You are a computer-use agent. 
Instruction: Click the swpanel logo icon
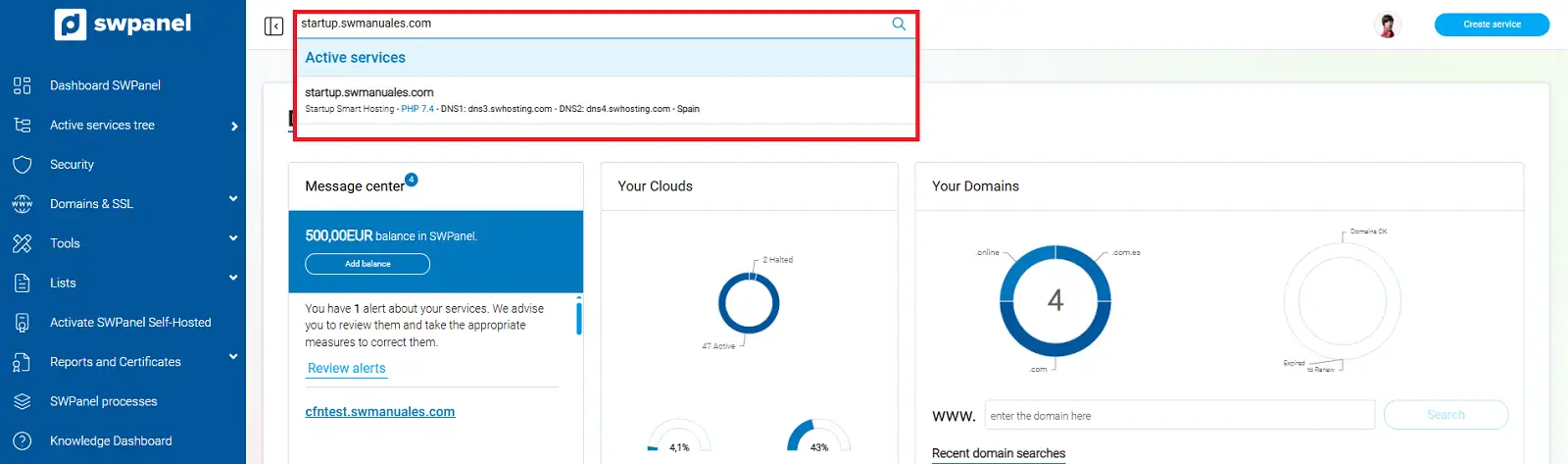point(71,25)
